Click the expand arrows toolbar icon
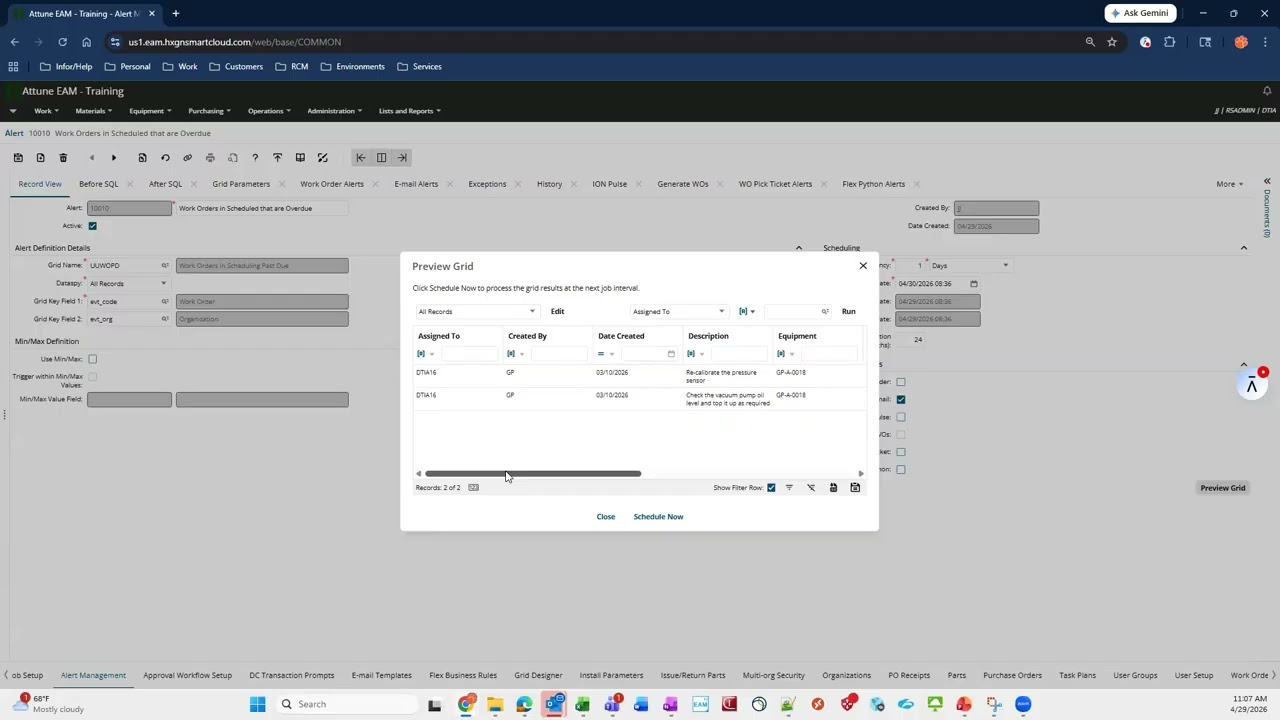The width and height of the screenshot is (1280, 720). point(322,158)
